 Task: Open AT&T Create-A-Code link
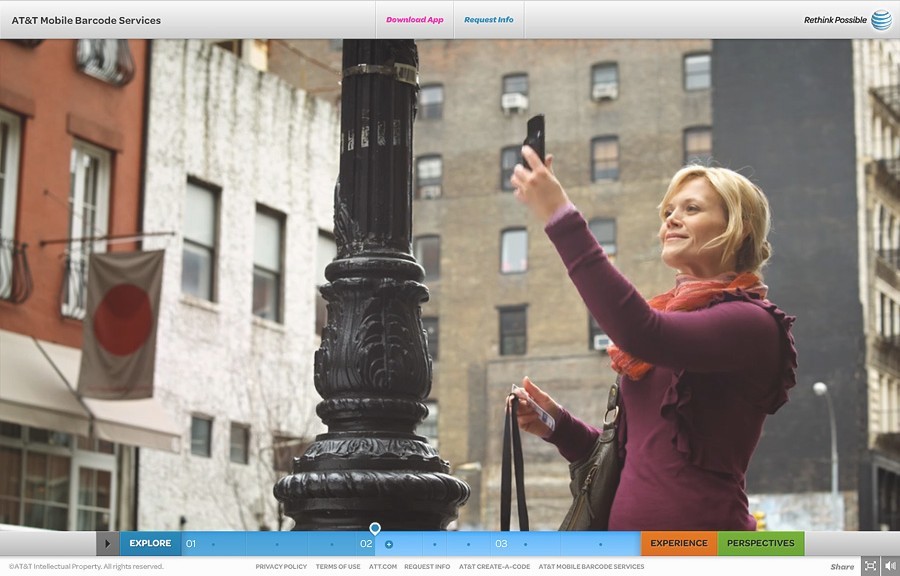point(494,567)
